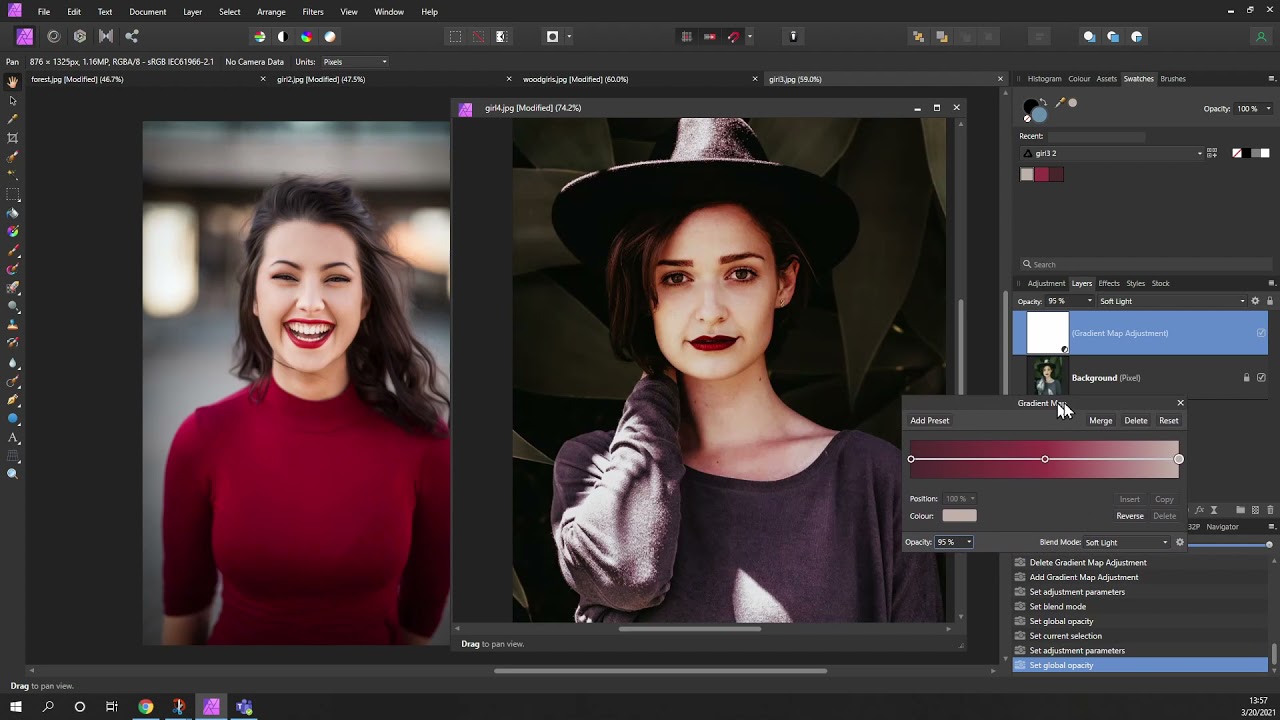Toggle the Quick Mask icon

coord(552,37)
